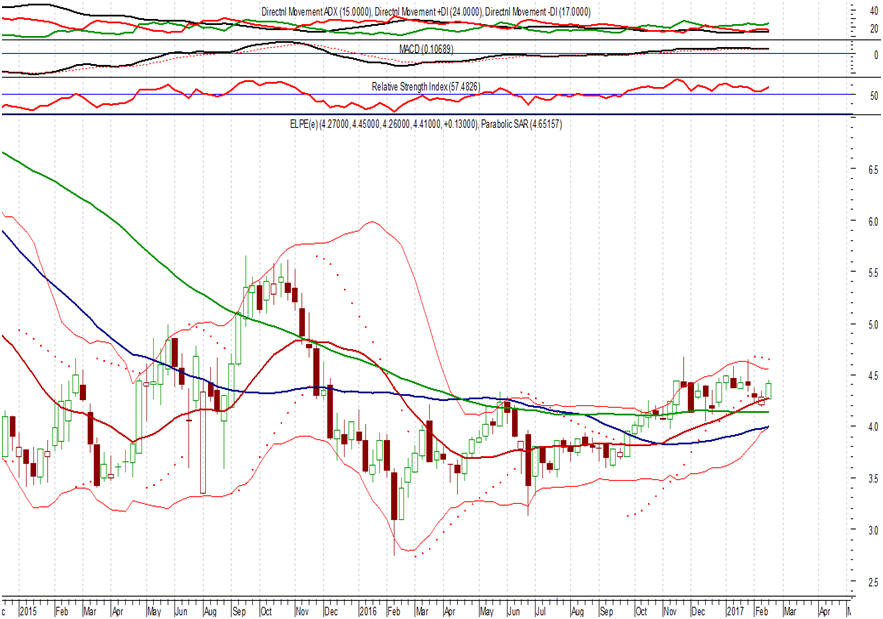
Task: Click the 5.0 price axis label
Action: pos(873,324)
